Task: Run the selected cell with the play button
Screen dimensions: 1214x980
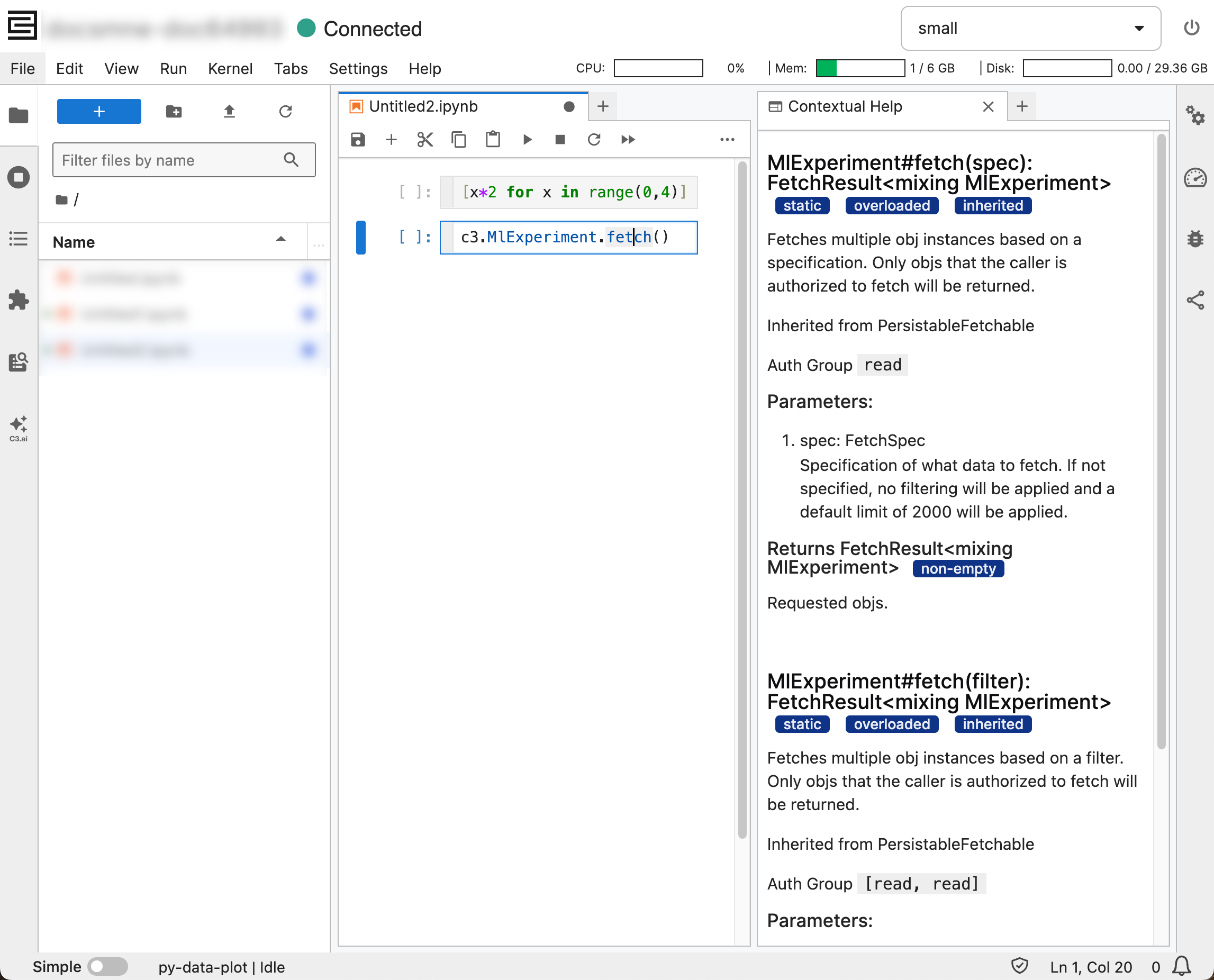Action: (527, 140)
